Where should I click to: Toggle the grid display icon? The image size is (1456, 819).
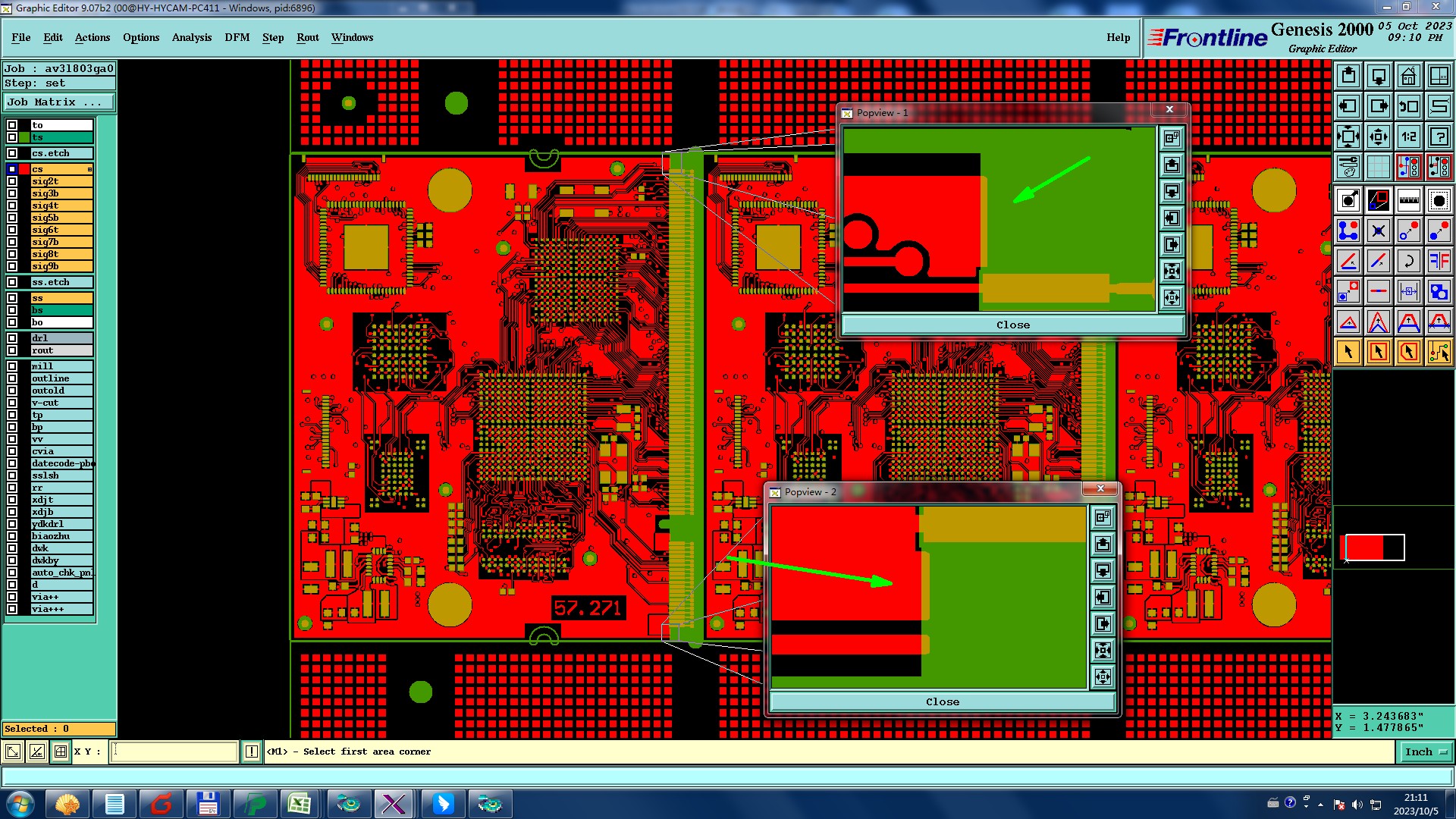(x=1378, y=167)
